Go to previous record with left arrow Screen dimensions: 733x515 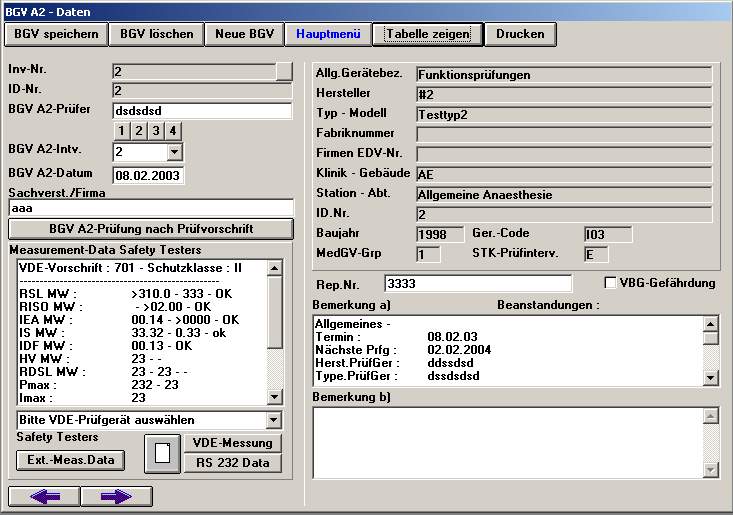coord(44,496)
